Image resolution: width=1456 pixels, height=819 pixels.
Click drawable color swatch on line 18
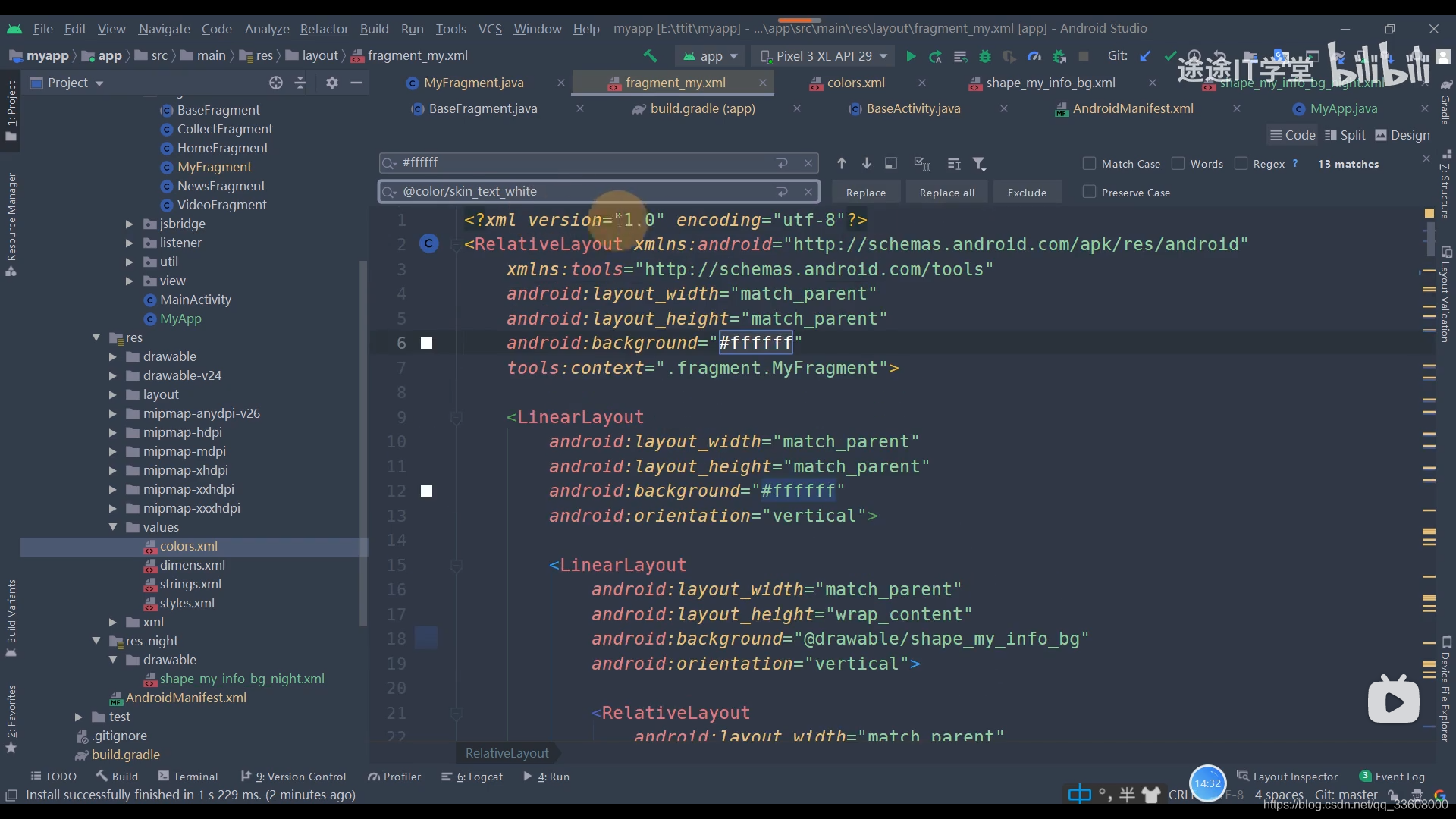pyautogui.click(x=426, y=639)
